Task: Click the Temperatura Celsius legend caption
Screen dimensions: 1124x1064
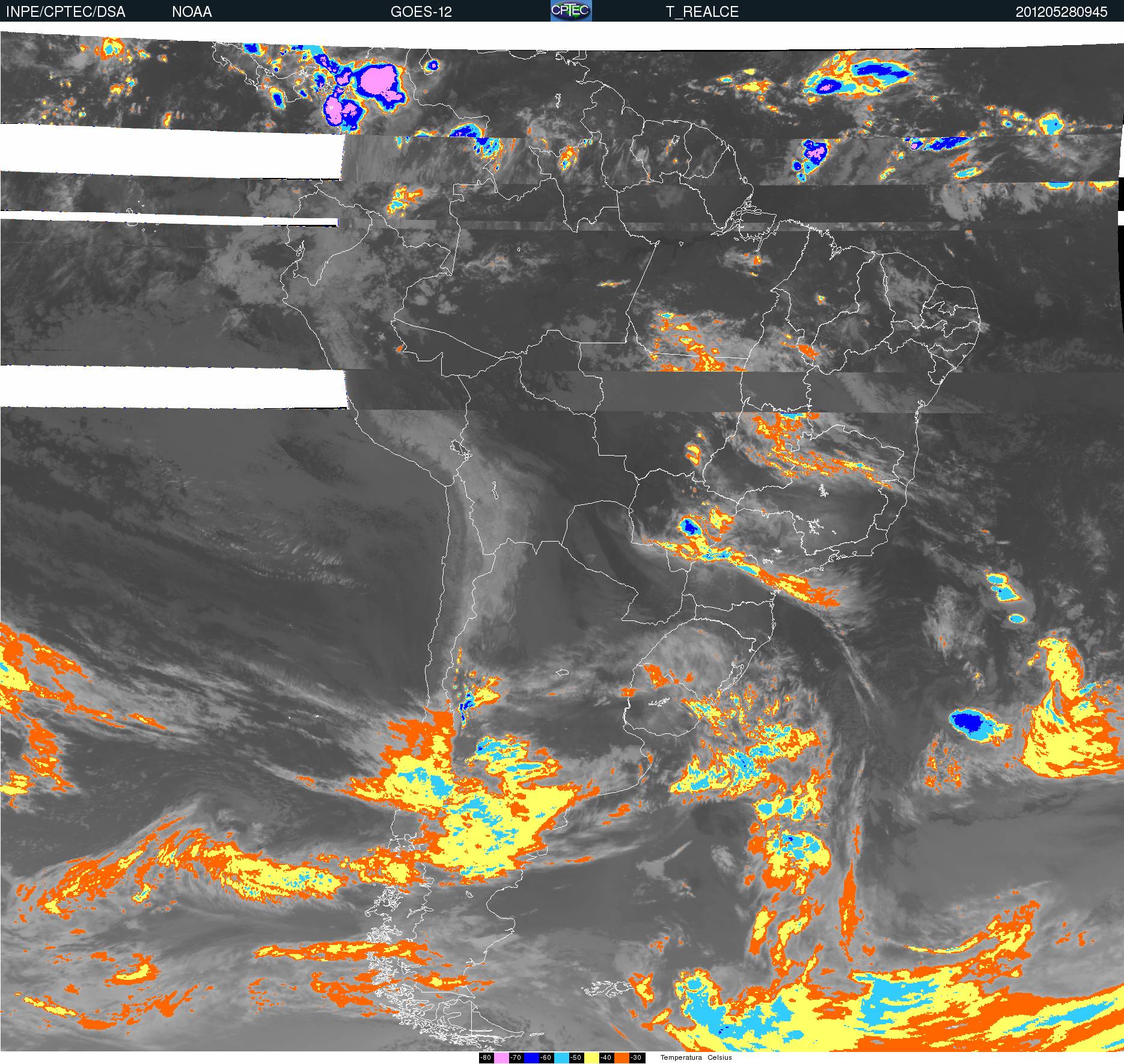Action: (x=696, y=1057)
